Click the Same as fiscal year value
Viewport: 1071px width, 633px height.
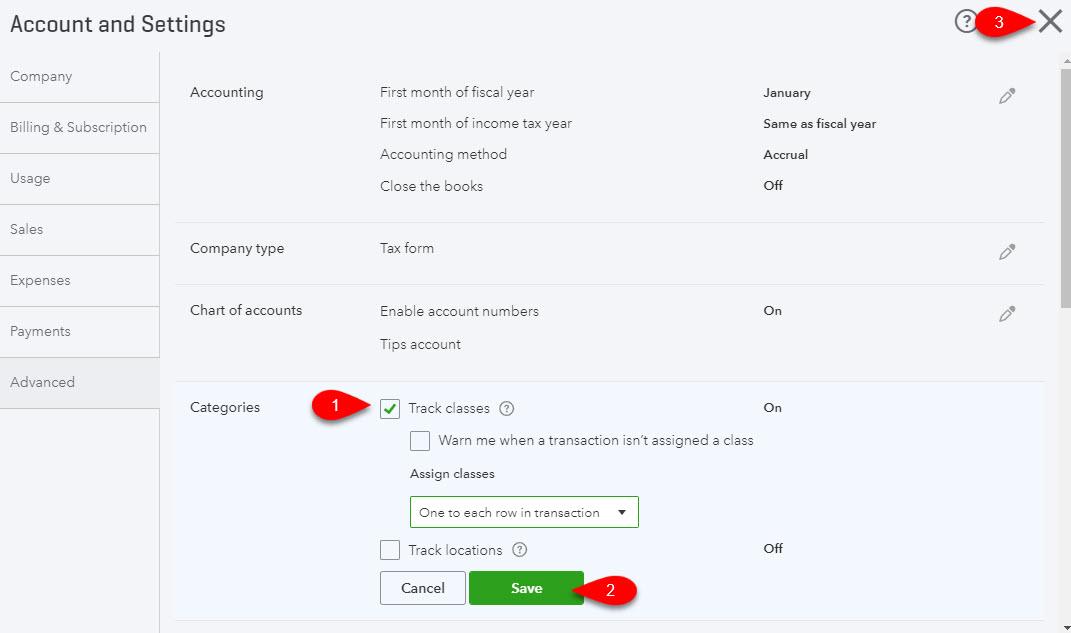coord(820,124)
